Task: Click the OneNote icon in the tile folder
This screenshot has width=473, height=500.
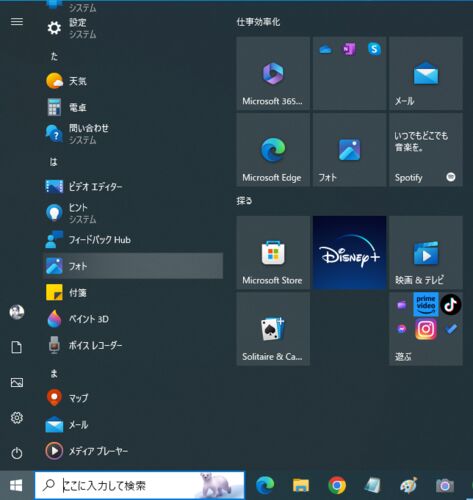Action: coord(349,49)
